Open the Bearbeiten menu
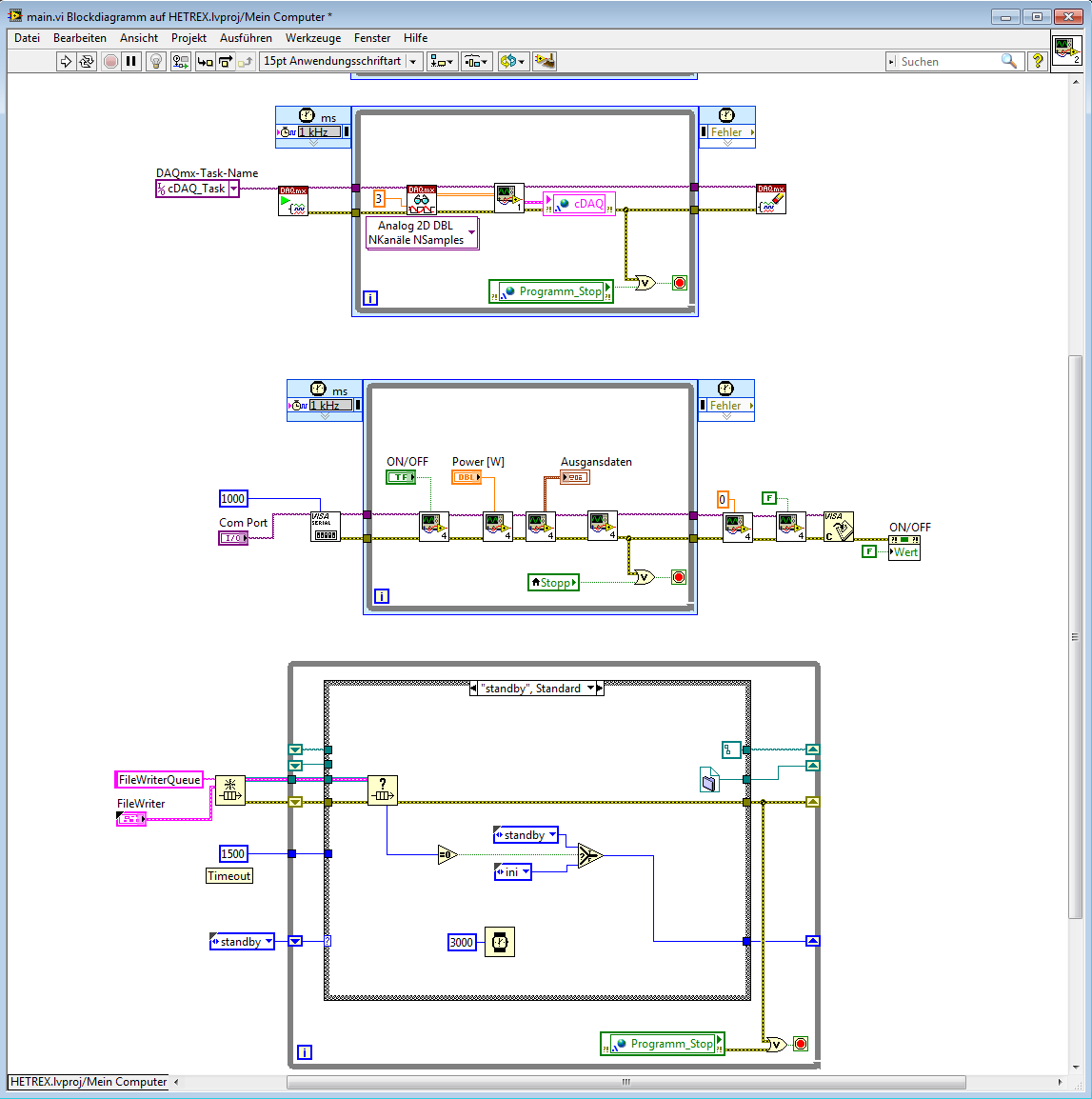The image size is (1092, 1099). pyautogui.click(x=80, y=38)
